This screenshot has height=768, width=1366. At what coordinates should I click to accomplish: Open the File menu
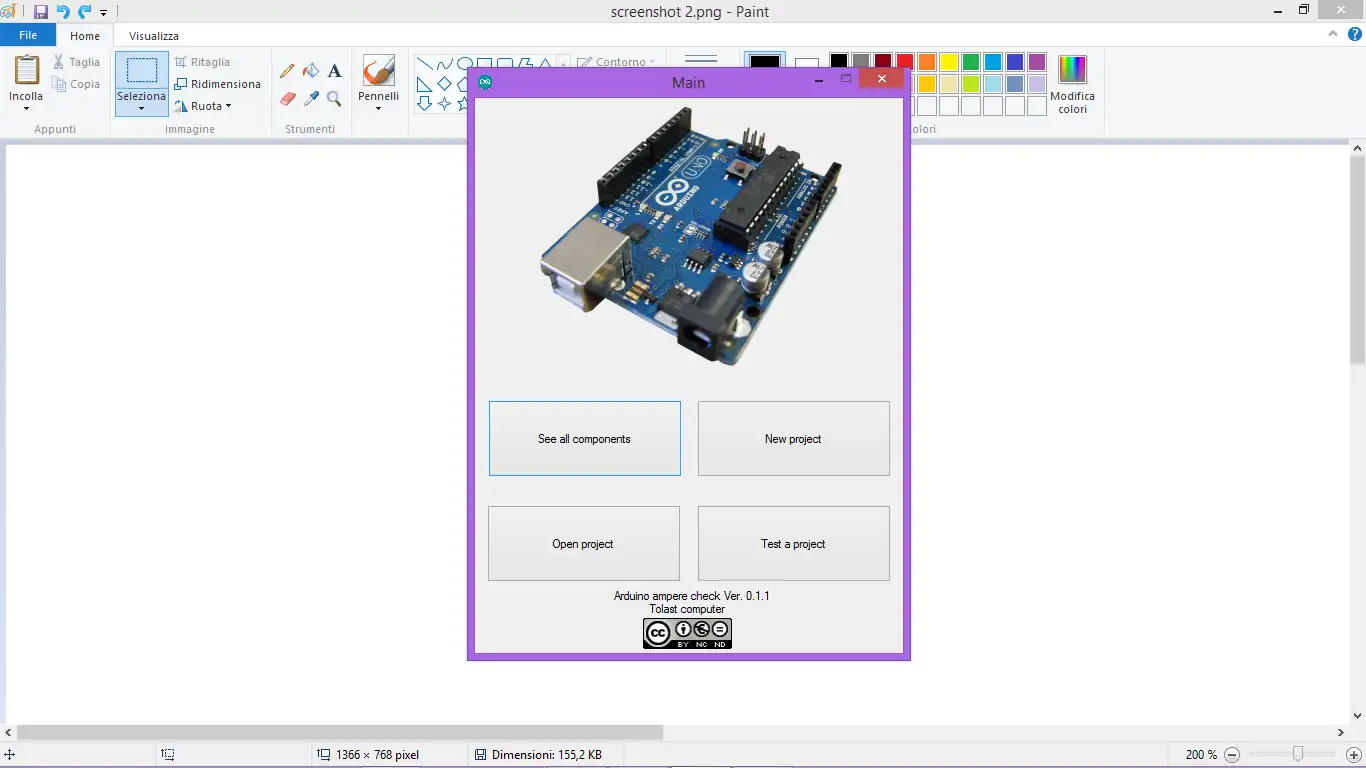coord(28,35)
